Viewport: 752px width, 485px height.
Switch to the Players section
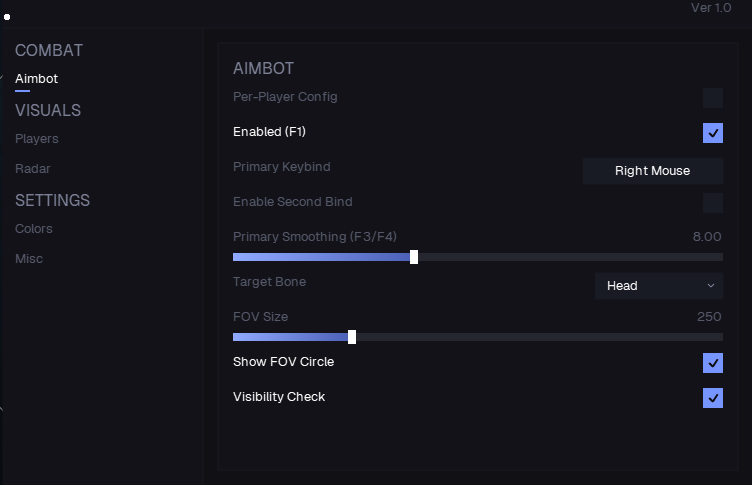(x=37, y=139)
